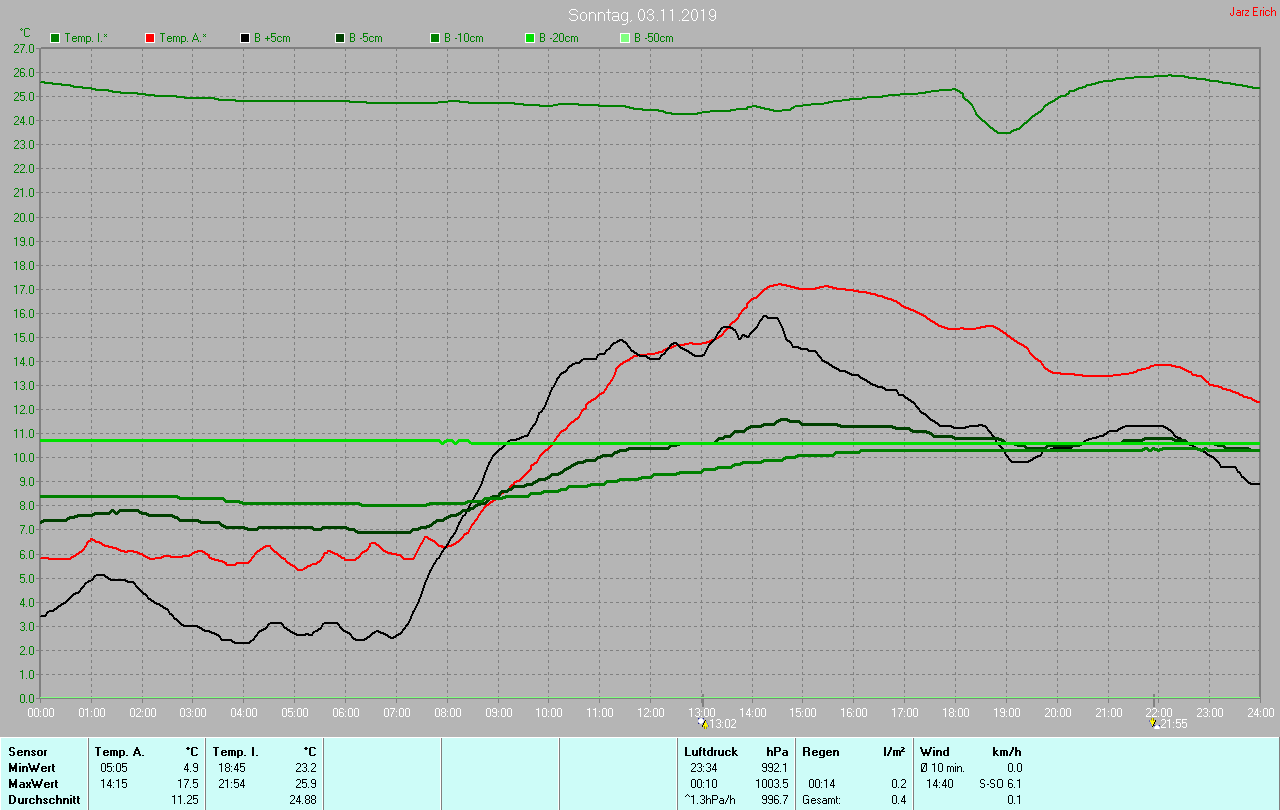Image resolution: width=1280 pixels, height=810 pixels.
Task: Click the 13:02 event time label
Action: (x=723, y=723)
